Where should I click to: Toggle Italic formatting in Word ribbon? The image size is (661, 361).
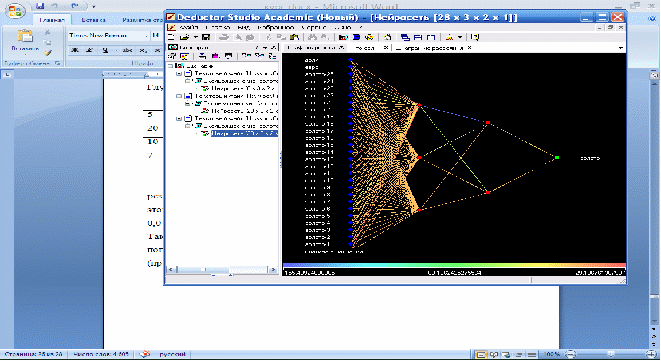(x=89, y=50)
